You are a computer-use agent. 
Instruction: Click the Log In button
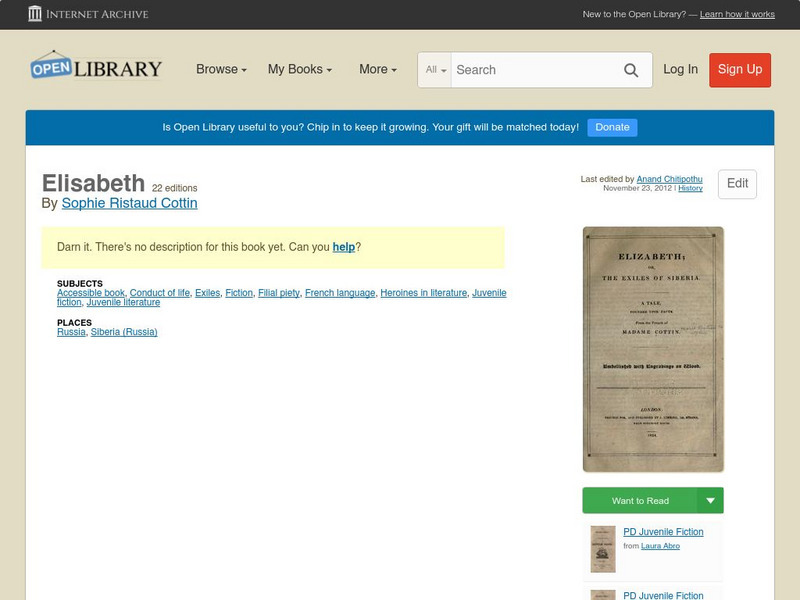coord(680,70)
